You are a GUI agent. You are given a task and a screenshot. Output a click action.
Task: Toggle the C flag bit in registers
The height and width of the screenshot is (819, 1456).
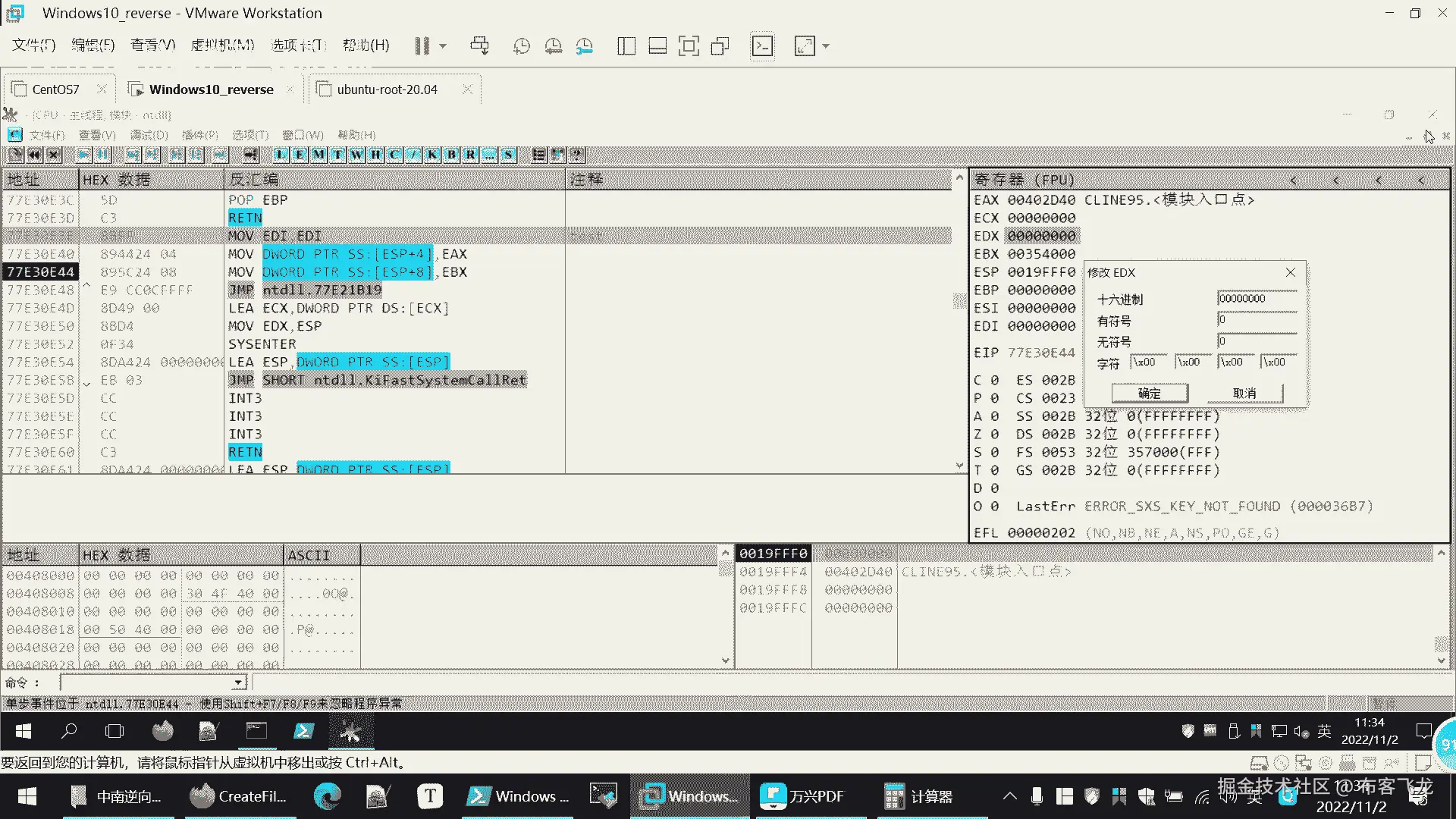[x=994, y=380]
